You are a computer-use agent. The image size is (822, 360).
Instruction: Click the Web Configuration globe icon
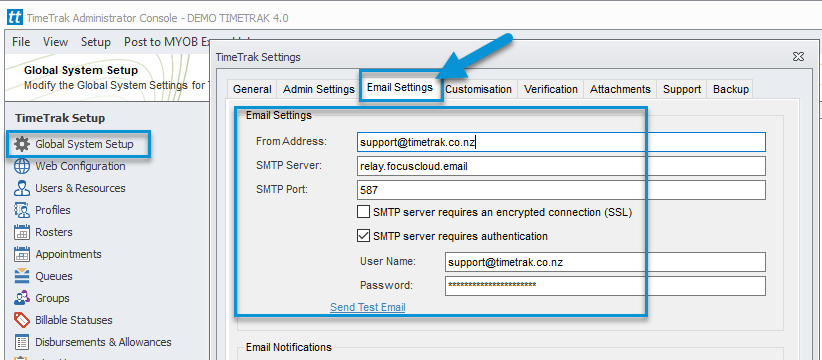click(21, 166)
